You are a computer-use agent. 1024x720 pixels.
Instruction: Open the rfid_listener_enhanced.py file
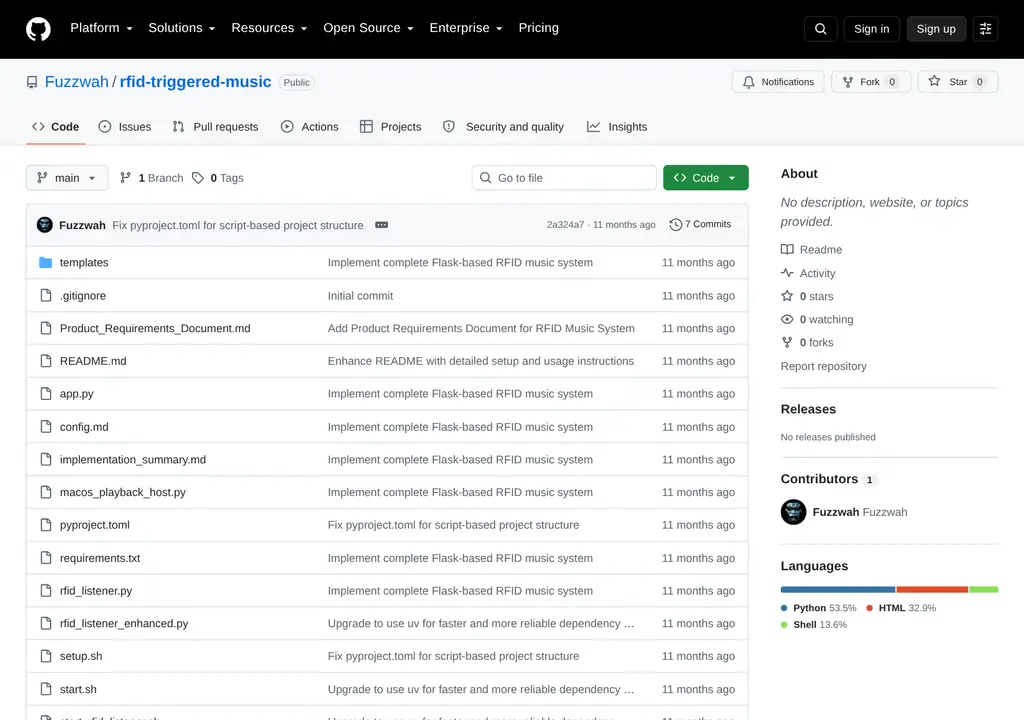tap(123, 623)
